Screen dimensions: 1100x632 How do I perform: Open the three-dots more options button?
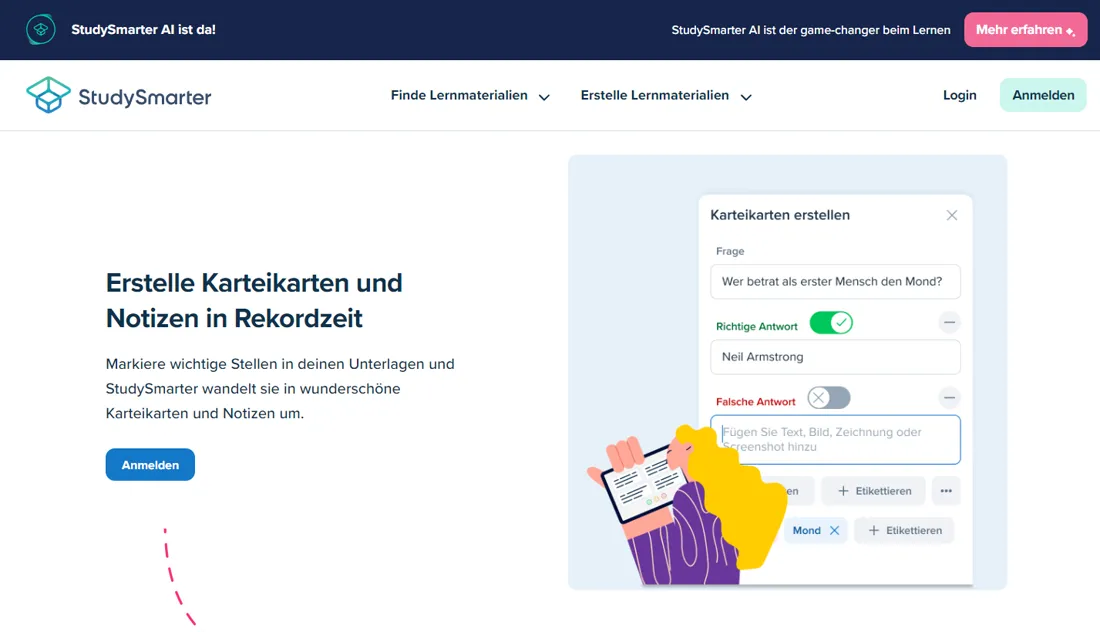[x=946, y=491]
